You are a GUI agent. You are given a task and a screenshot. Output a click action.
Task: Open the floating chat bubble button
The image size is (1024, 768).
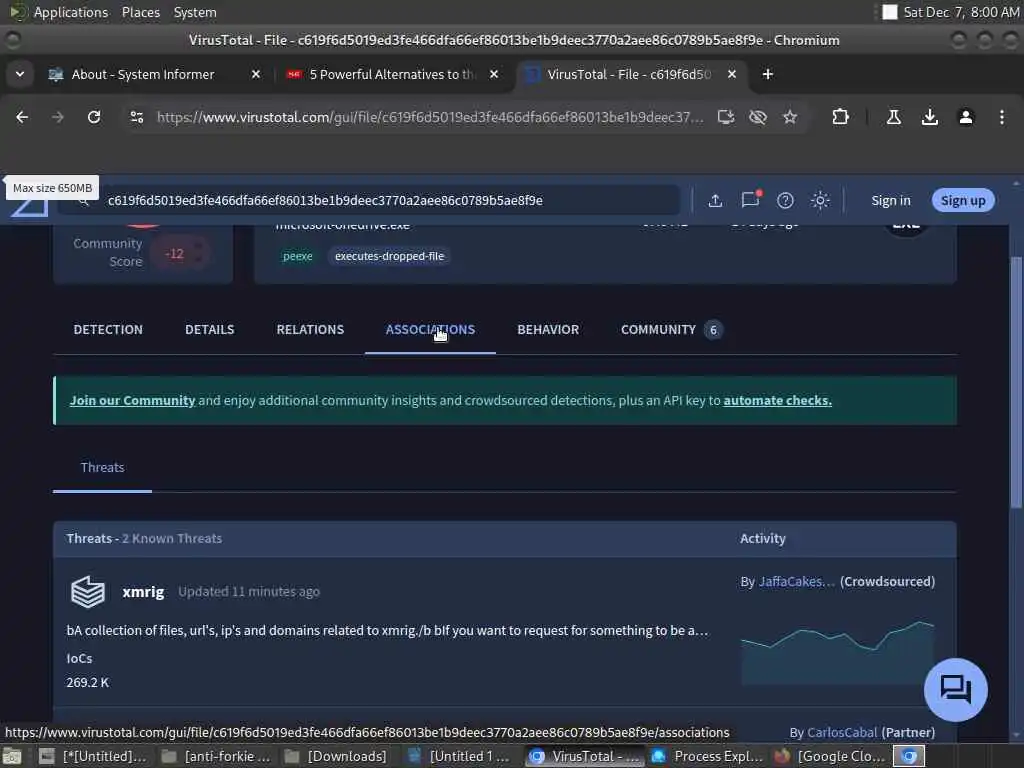(x=955, y=690)
